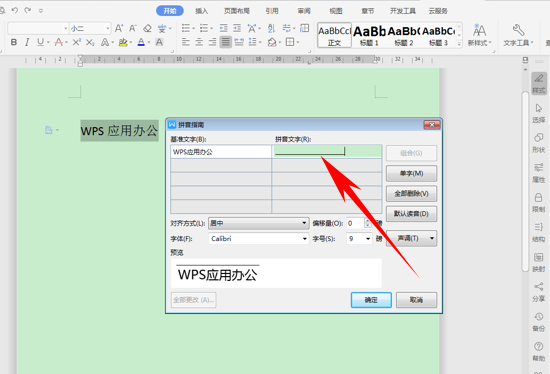
Task: Switch to the 视图 tab
Action: pyautogui.click(x=336, y=11)
